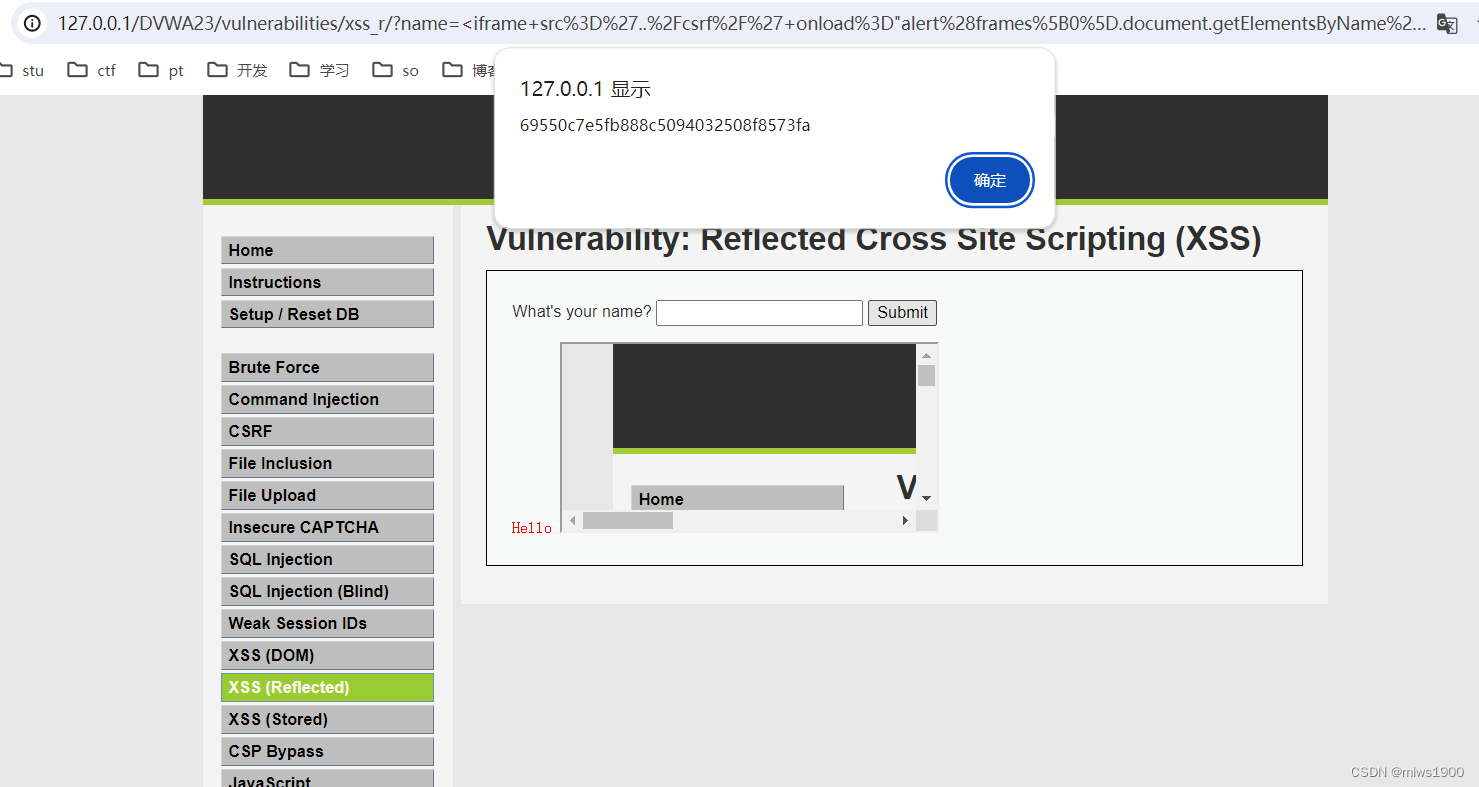
Task: Click the alert title 127.0.0.1 显示
Action: point(585,89)
